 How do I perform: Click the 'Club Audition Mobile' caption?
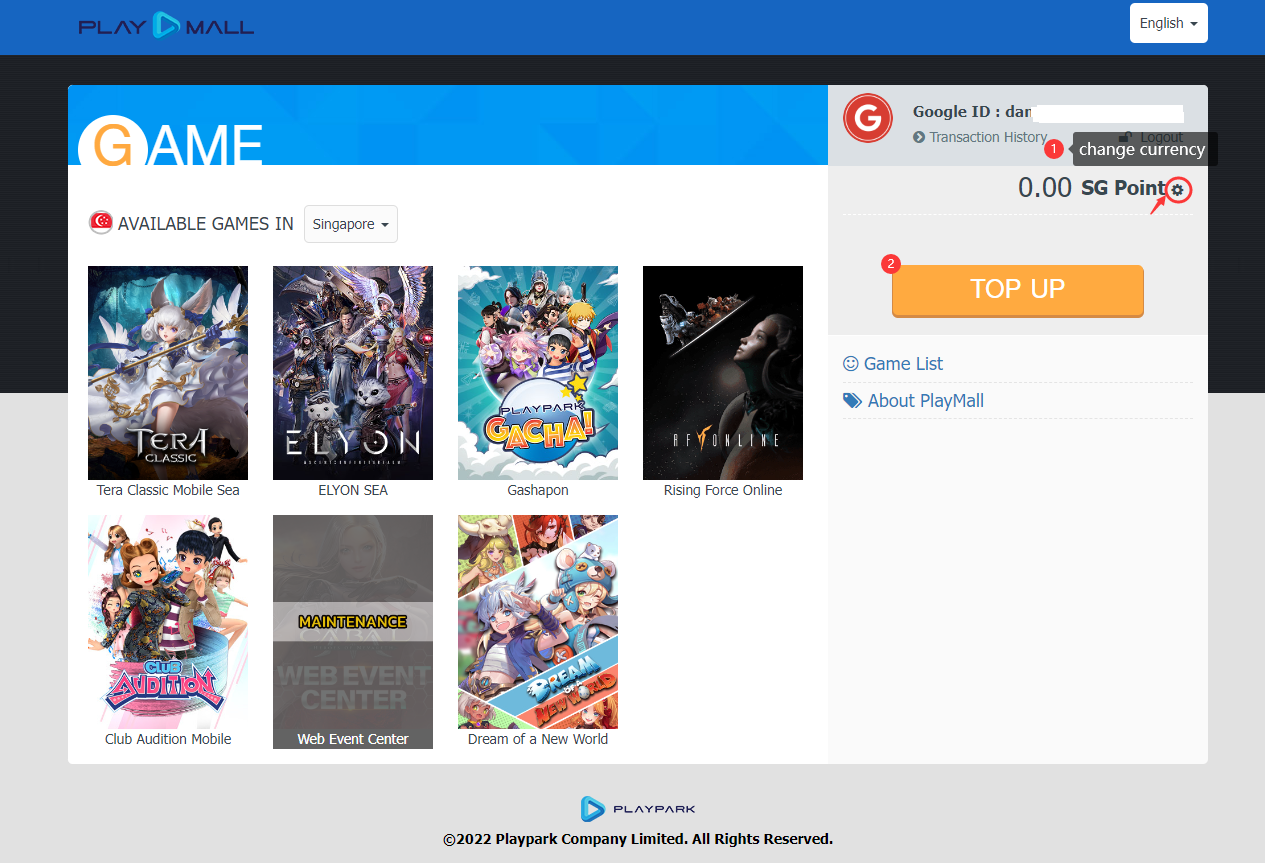168,739
